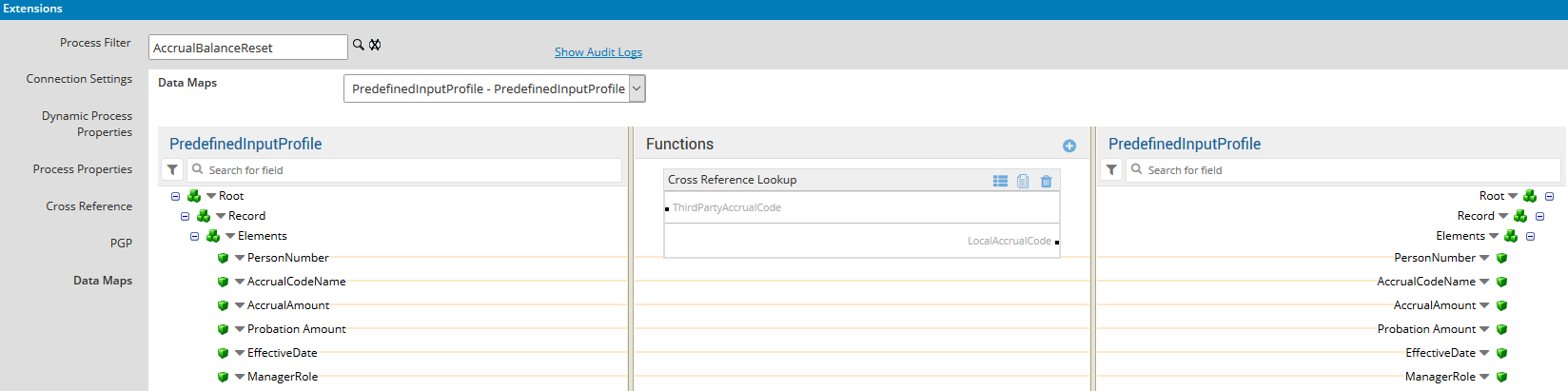1568x391 pixels.
Task: Open the right AccrualAmount field dropdown arrow
Action: (1484, 305)
